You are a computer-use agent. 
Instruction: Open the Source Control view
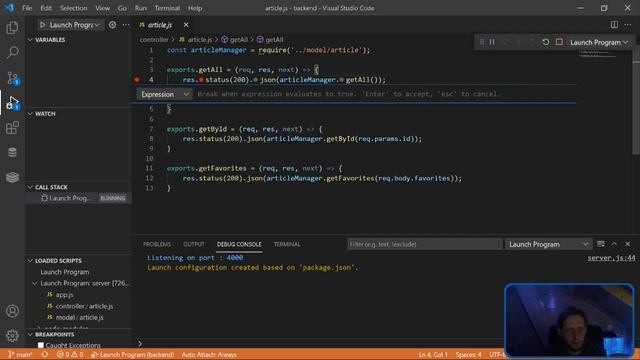(12, 78)
